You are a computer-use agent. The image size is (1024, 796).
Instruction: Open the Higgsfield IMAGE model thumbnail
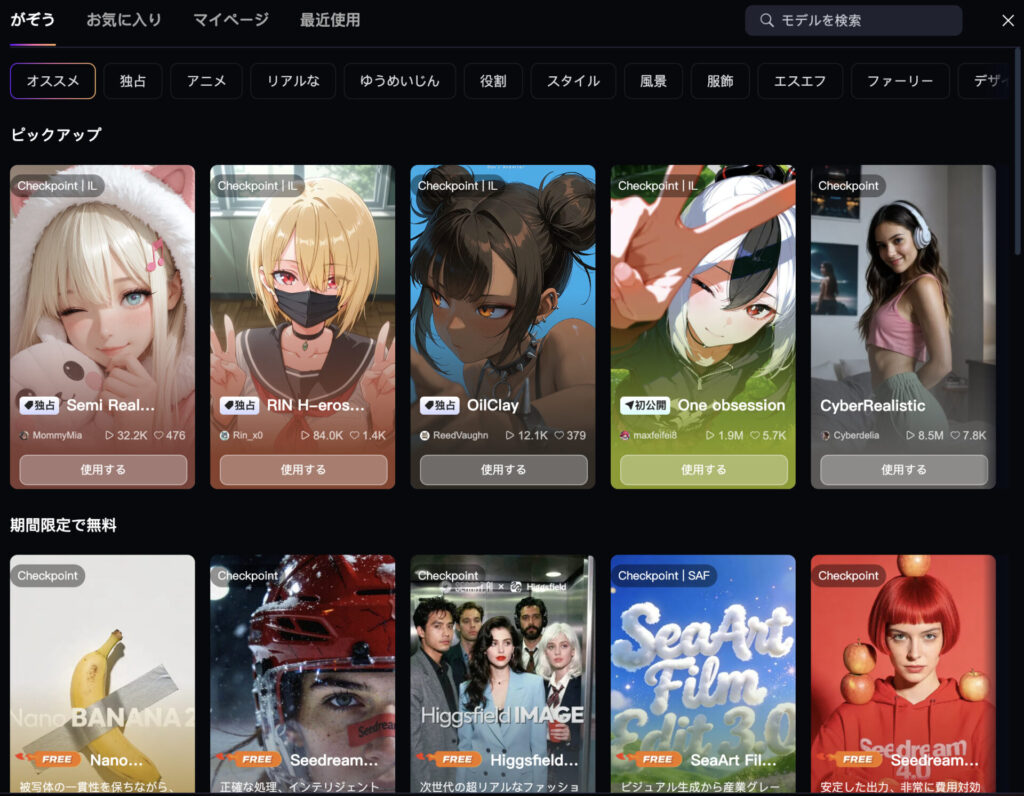point(502,670)
